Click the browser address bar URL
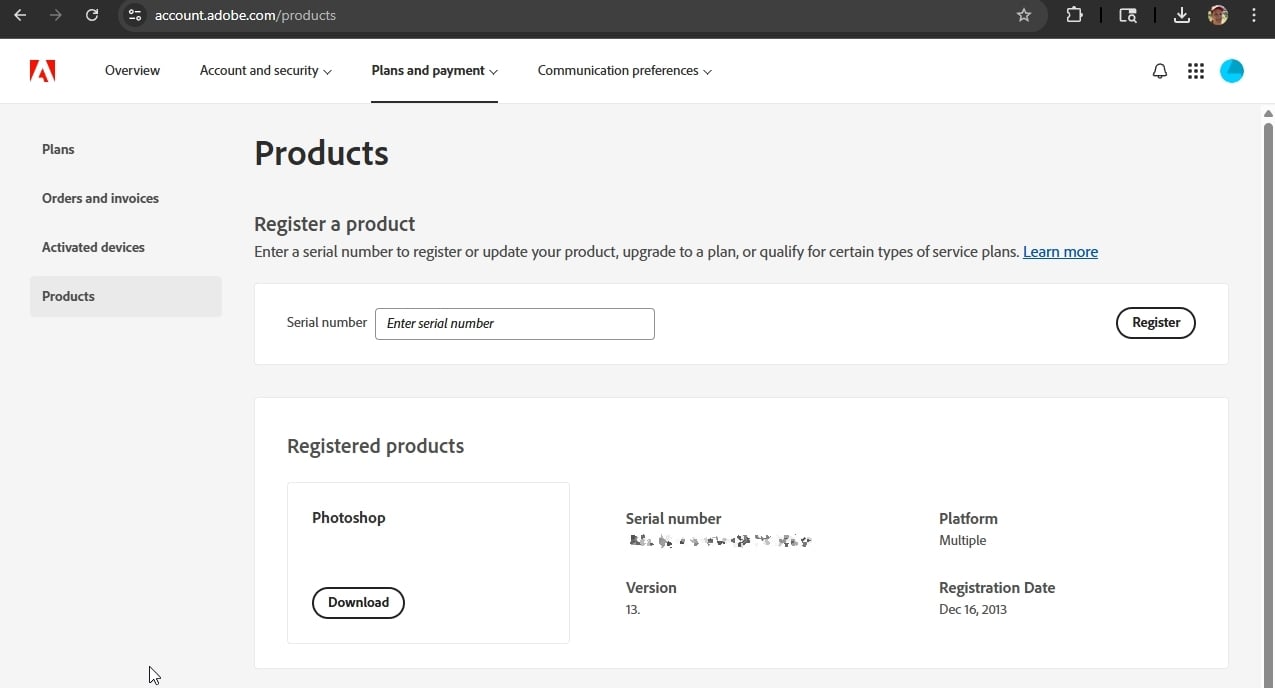This screenshot has height=688, width=1275. coord(245,16)
